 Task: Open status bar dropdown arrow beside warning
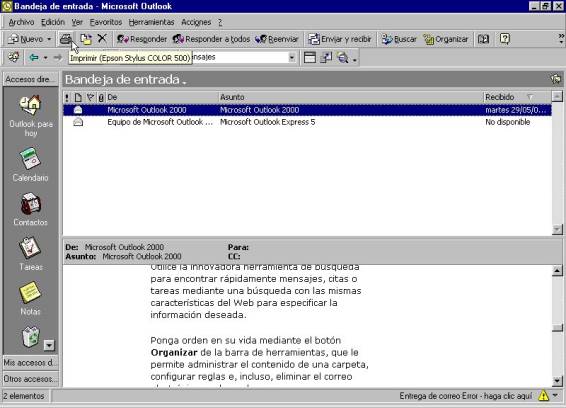(x=556, y=396)
